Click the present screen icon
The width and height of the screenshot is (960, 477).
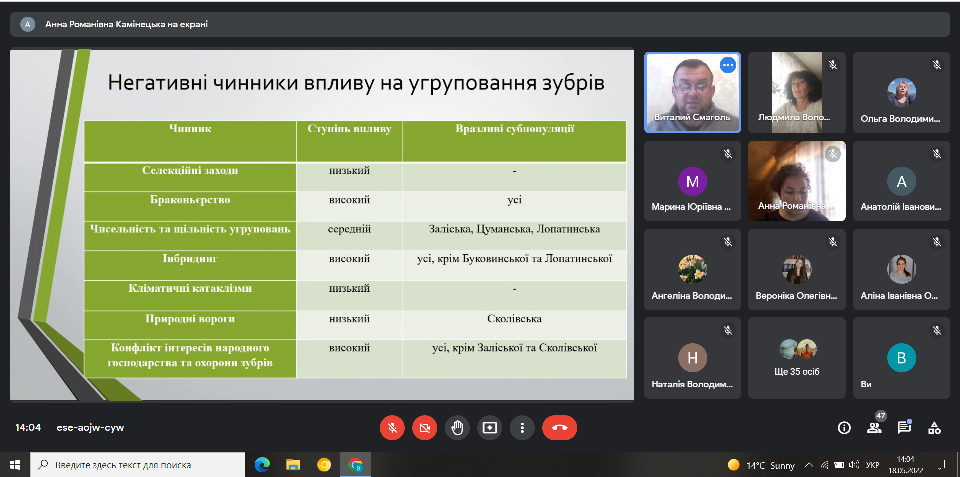(x=490, y=427)
